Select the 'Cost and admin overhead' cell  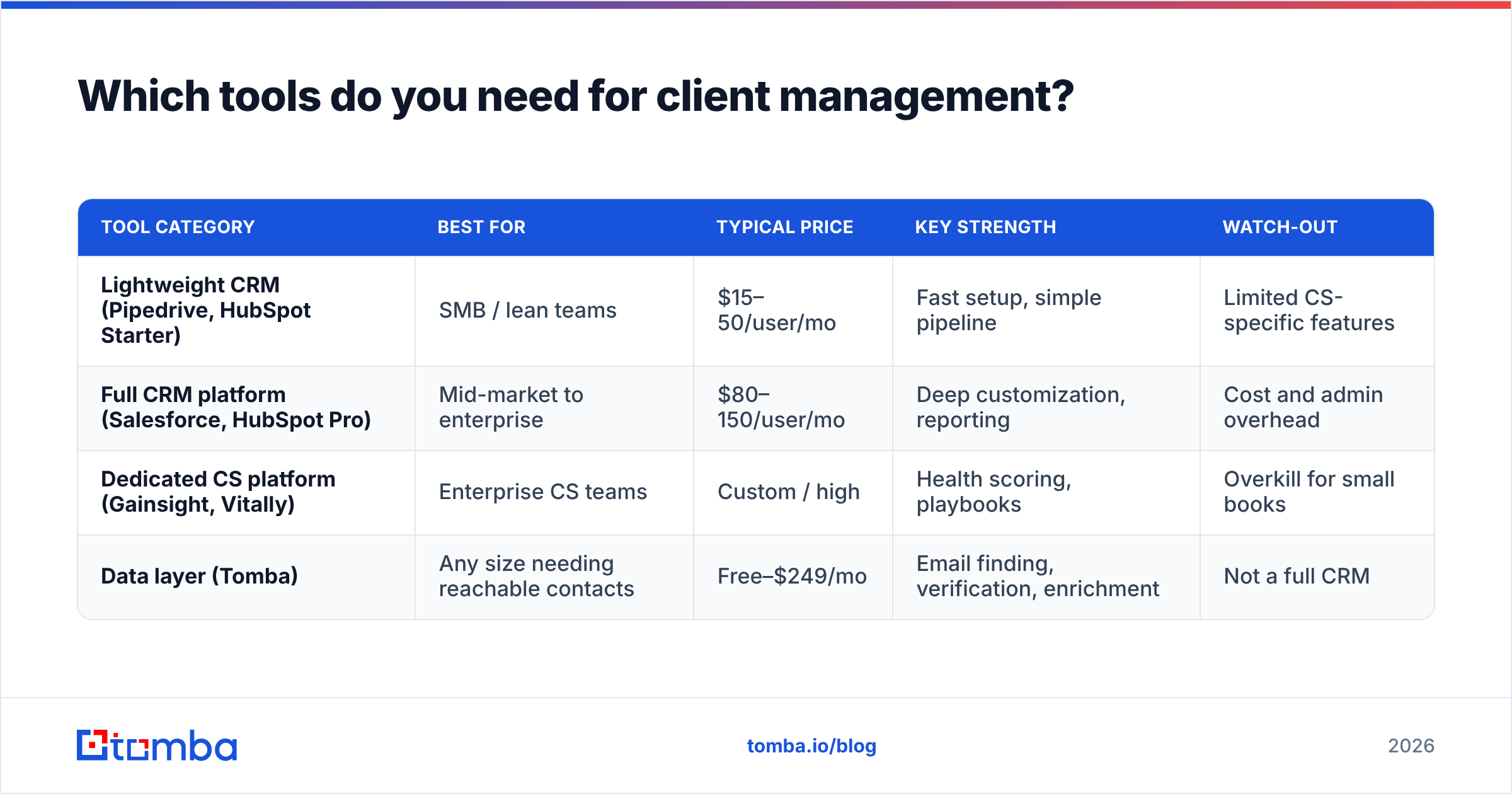pyautogui.click(x=1317, y=408)
